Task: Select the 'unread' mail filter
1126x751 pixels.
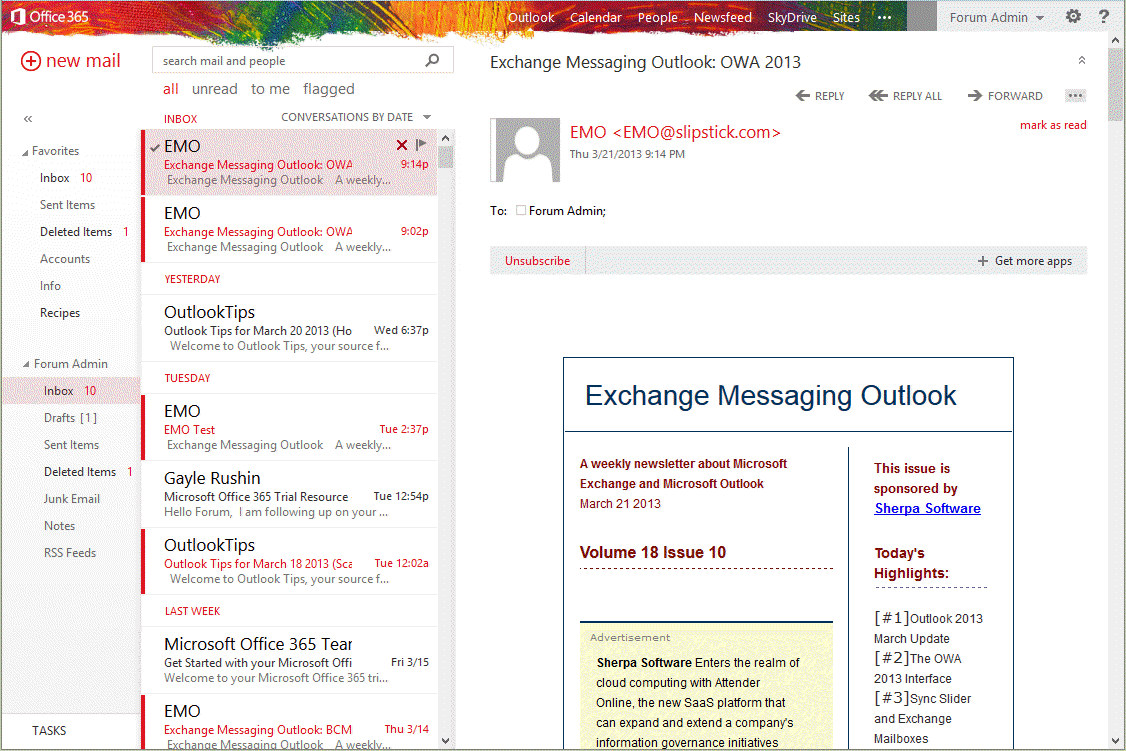Action: click(214, 89)
